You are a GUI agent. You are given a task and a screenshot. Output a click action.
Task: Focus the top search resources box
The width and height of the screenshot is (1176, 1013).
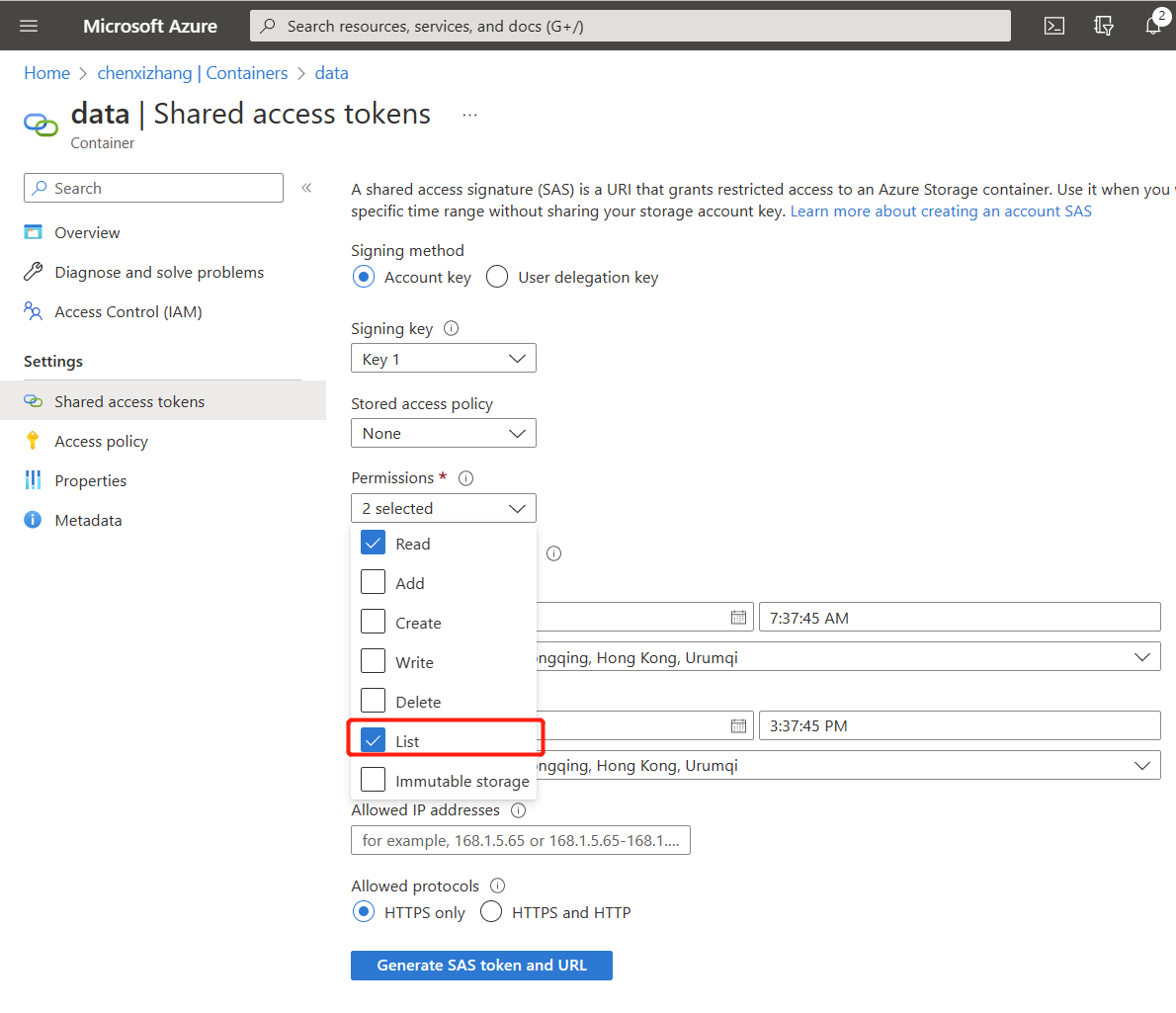point(630,27)
